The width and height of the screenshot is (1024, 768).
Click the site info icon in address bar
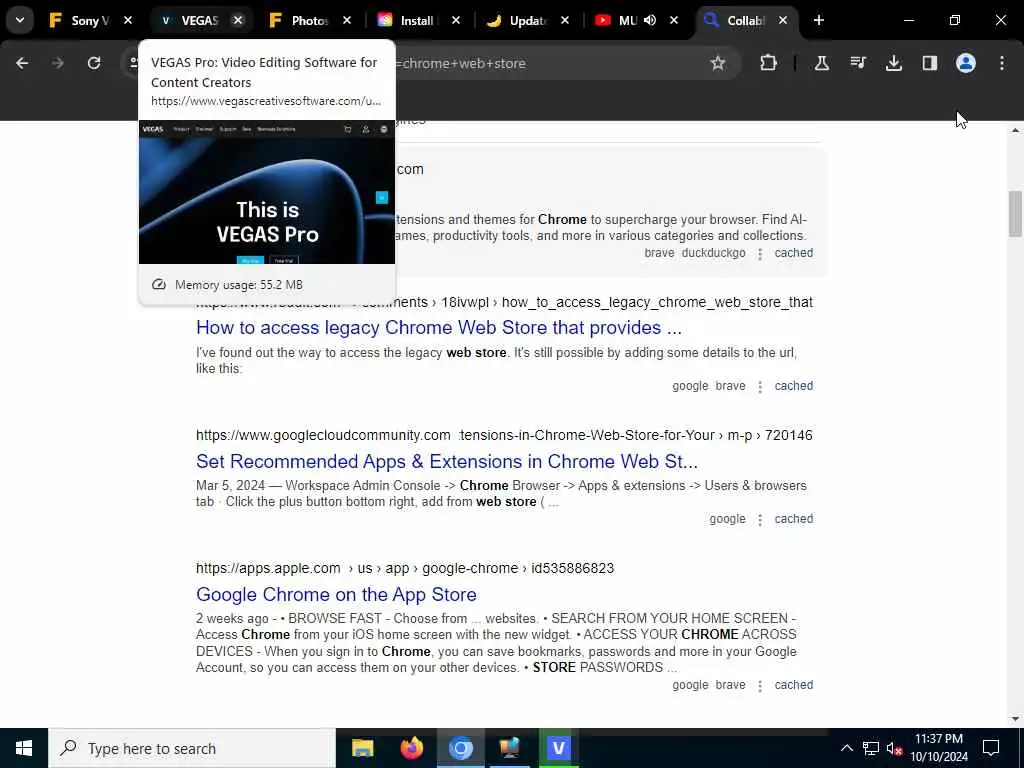134,63
